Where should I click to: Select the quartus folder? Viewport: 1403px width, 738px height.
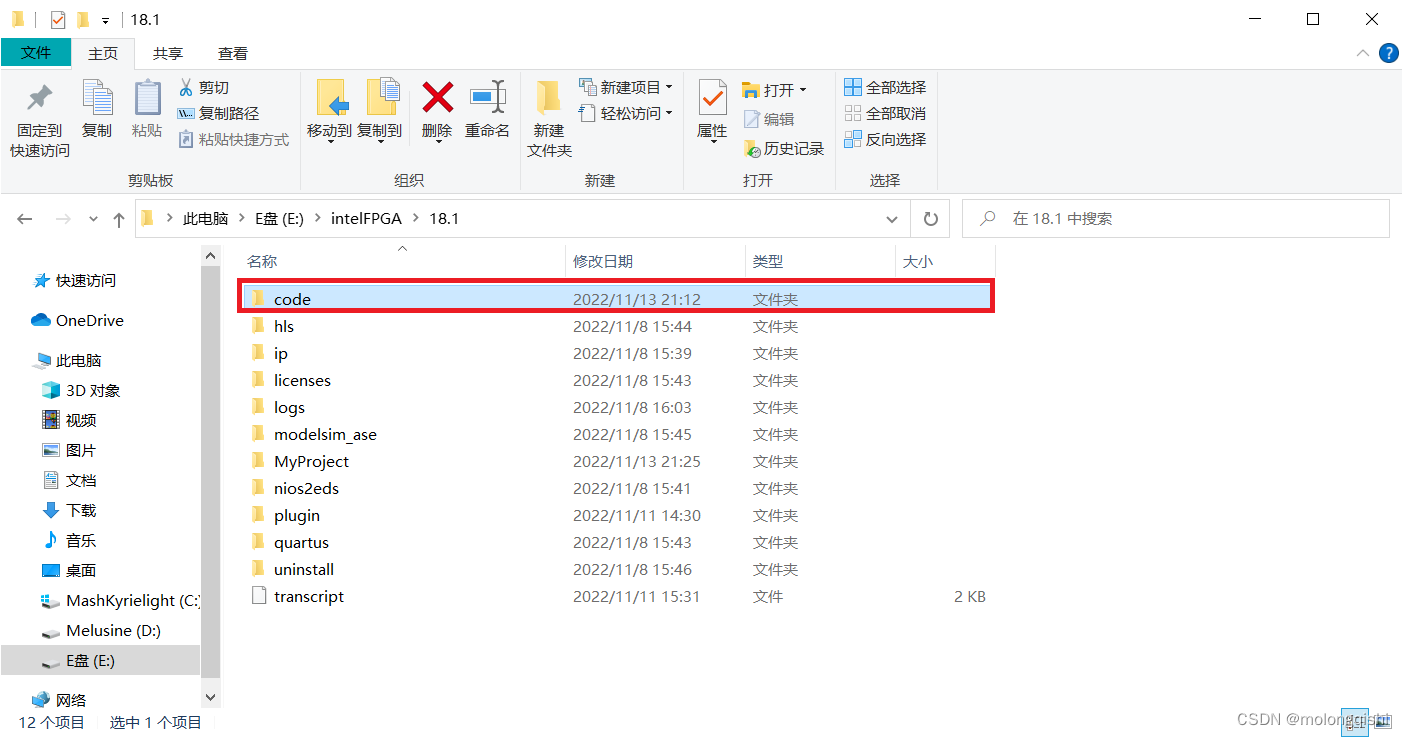(616, 542)
